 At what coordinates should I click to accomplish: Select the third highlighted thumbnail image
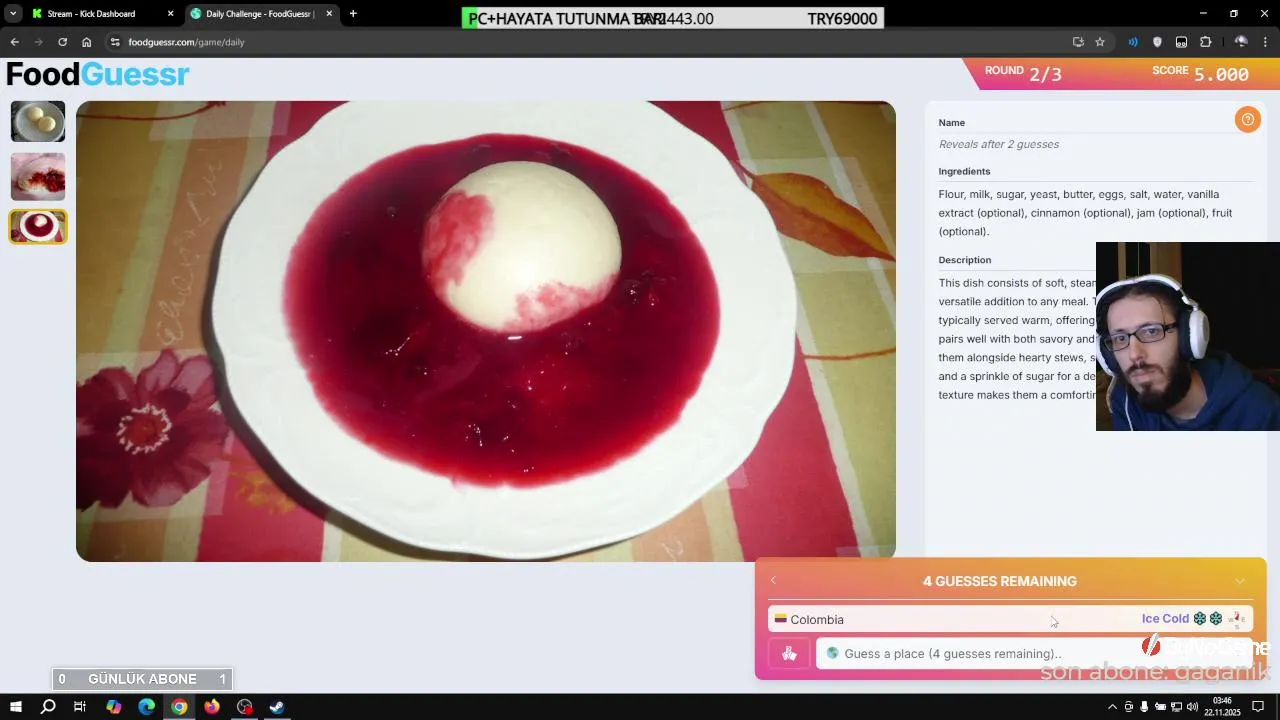pyautogui.click(x=38, y=227)
